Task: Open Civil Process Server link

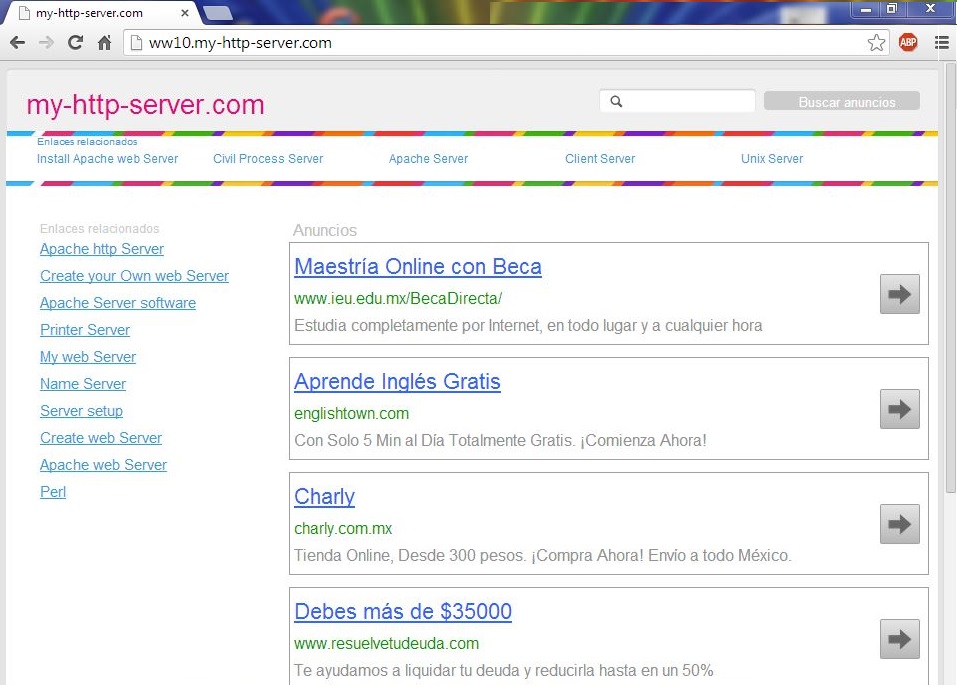Action: (268, 159)
